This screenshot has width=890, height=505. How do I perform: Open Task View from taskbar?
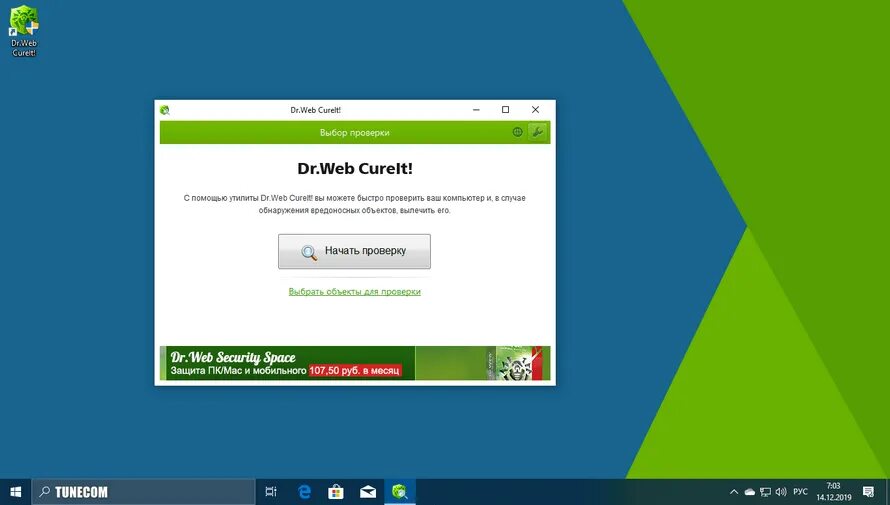(271, 492)
